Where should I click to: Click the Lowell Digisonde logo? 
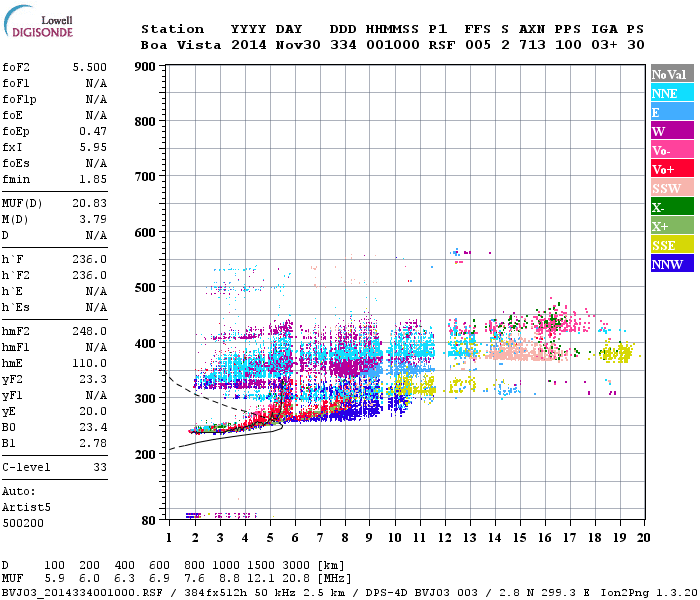pyautogui.click(x=38, y=22)
